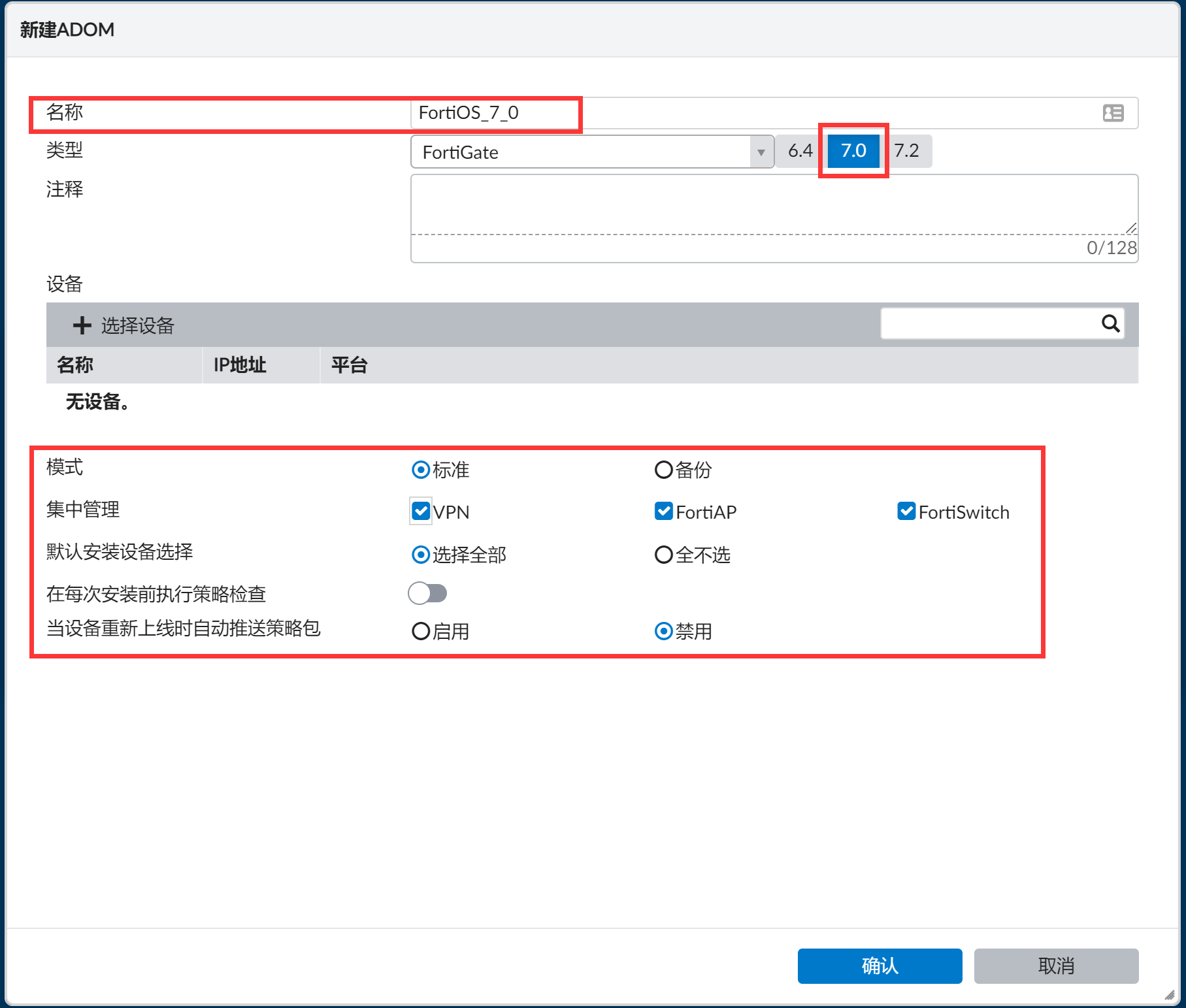
Task: Uncheck the FortiAP checkbox
Action: click(664, 512)
